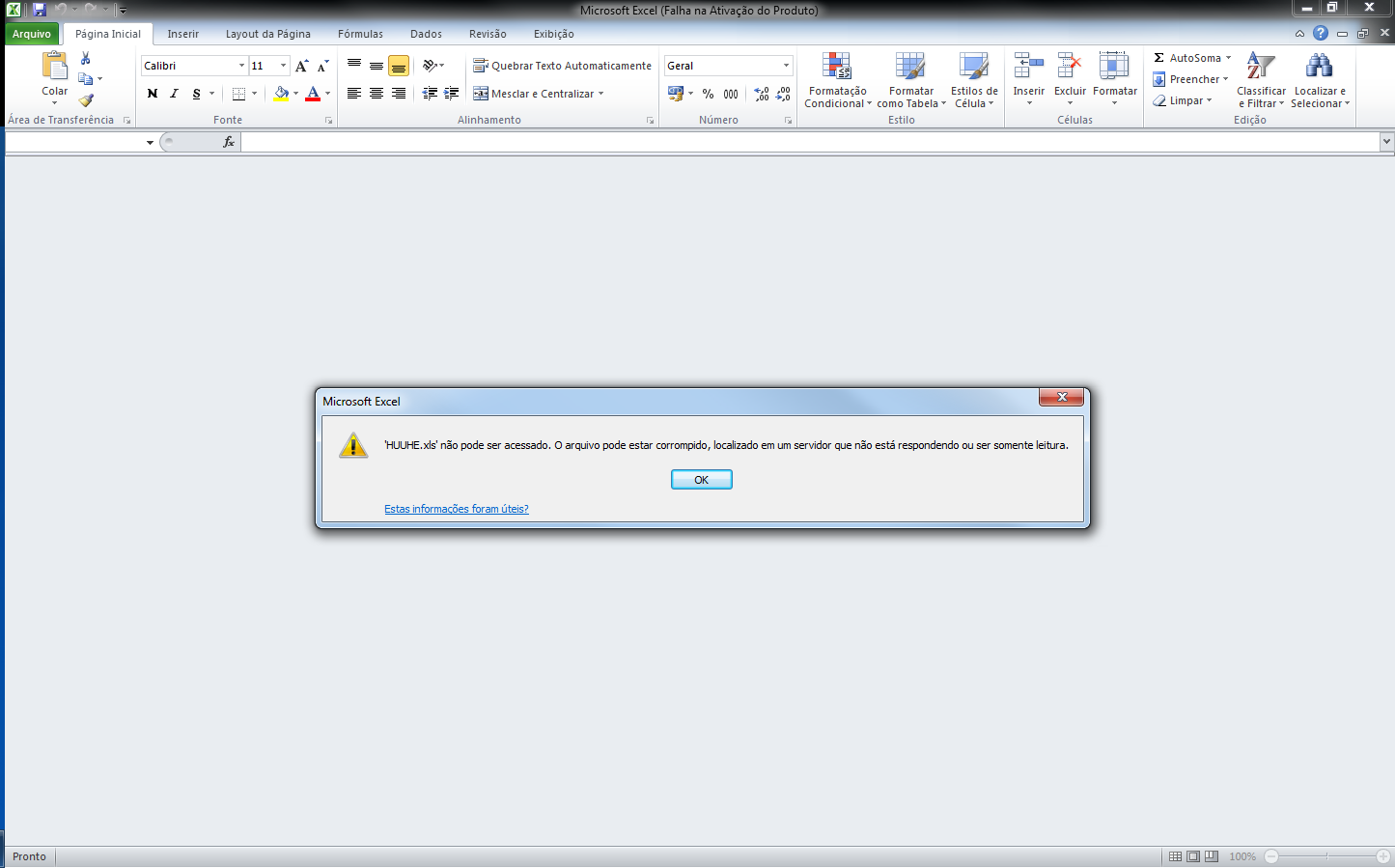
Task: Click the Name Box input field
Action: 74,142
